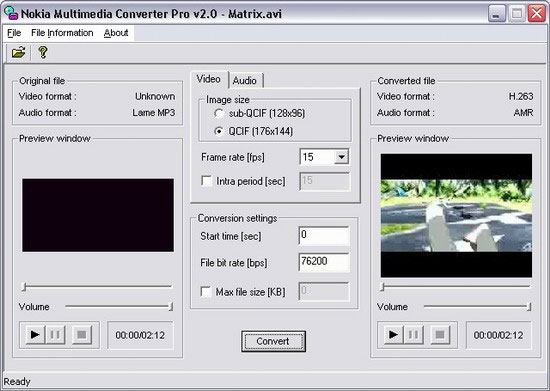The height and width of the screenshot is (391, 550).
Task: Click the Intra period value field
Action: pyautogui.click(x=324, y=181)
